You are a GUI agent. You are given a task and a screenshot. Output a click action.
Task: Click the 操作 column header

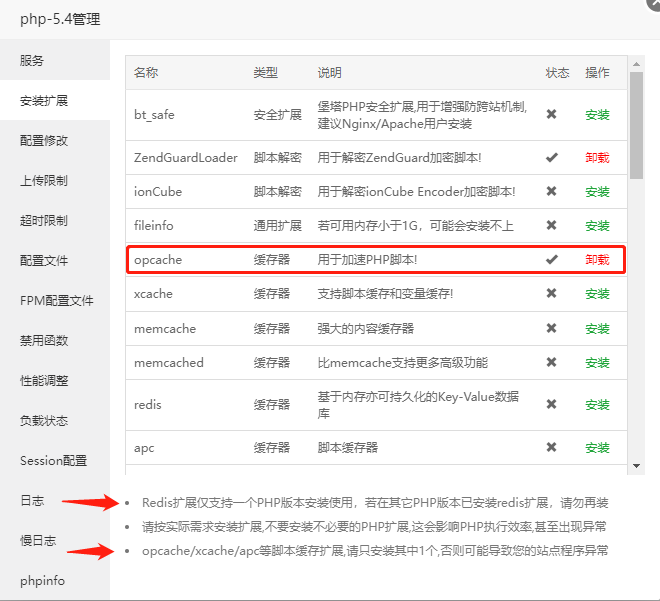(x=597, y=72)
